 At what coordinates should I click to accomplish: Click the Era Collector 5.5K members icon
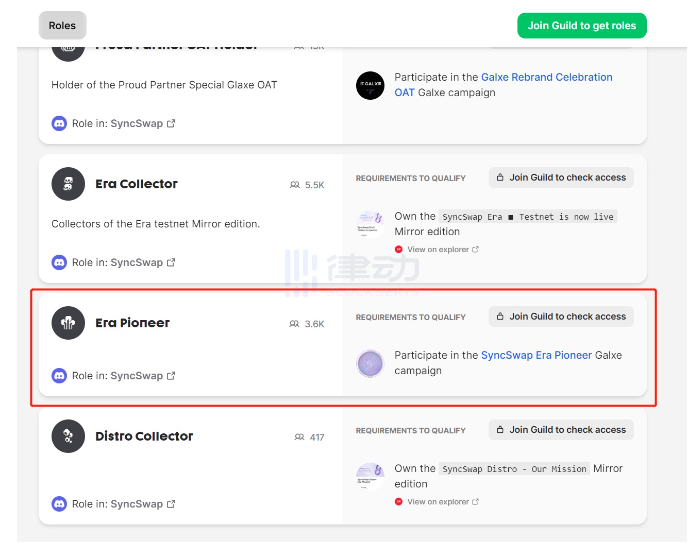coord(295,185)
